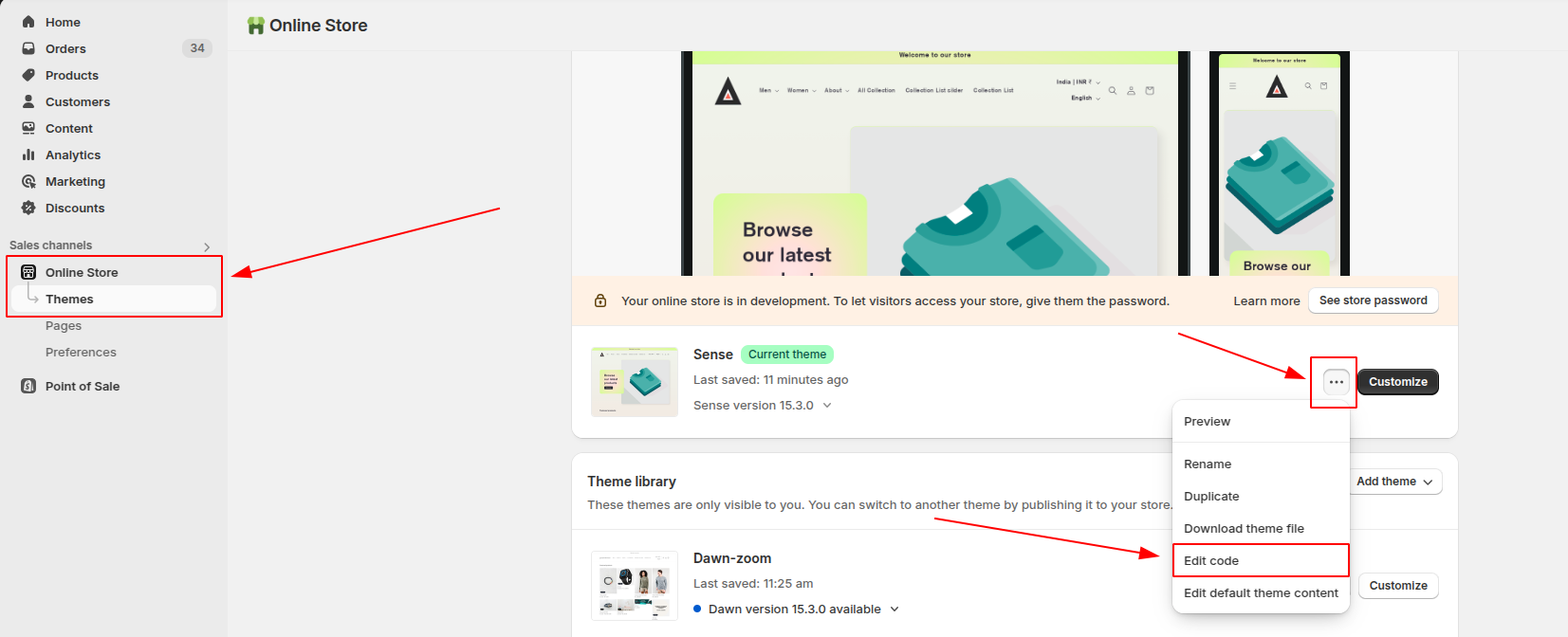Click the Products tag icon
The height and width of the screenshot is (637, 1568).
[x=28, y=75]
